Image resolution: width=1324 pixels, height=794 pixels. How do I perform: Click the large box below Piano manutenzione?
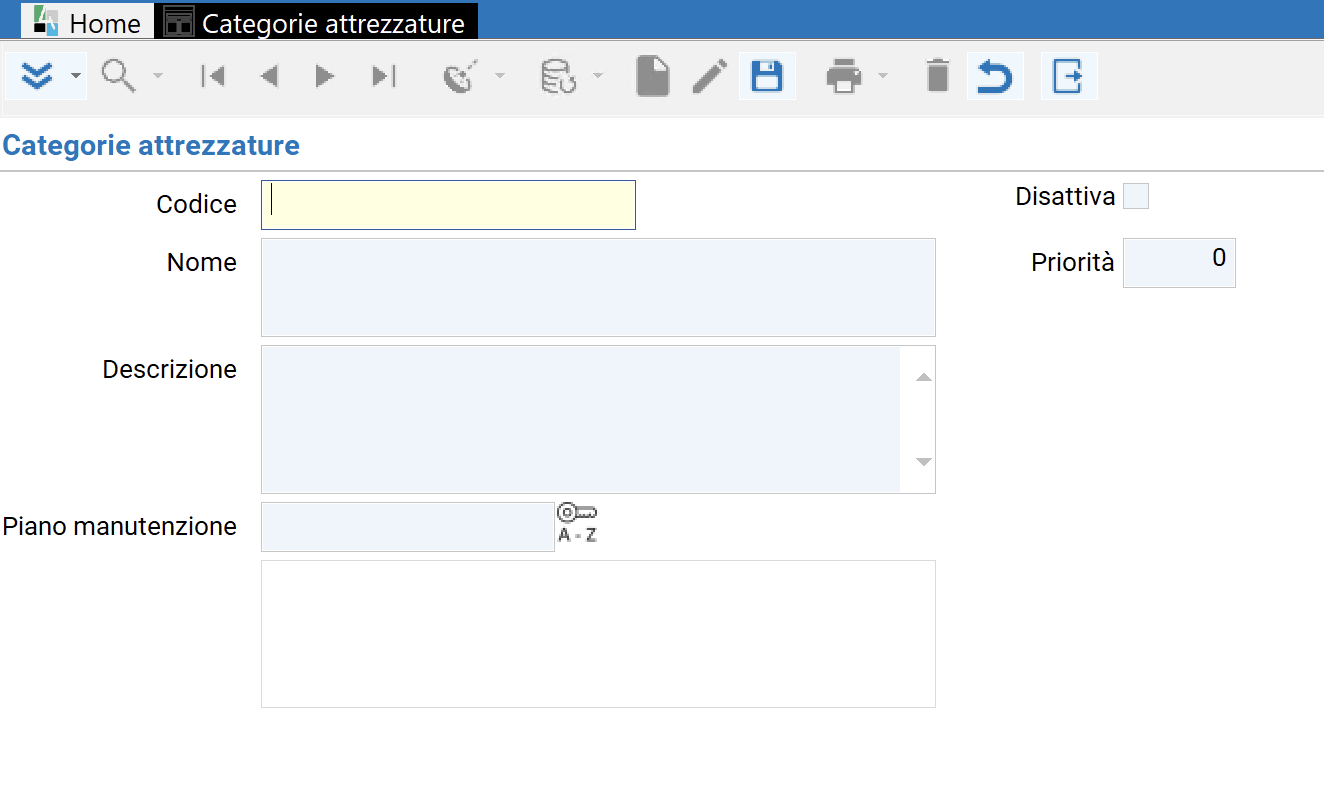[598, 634]
